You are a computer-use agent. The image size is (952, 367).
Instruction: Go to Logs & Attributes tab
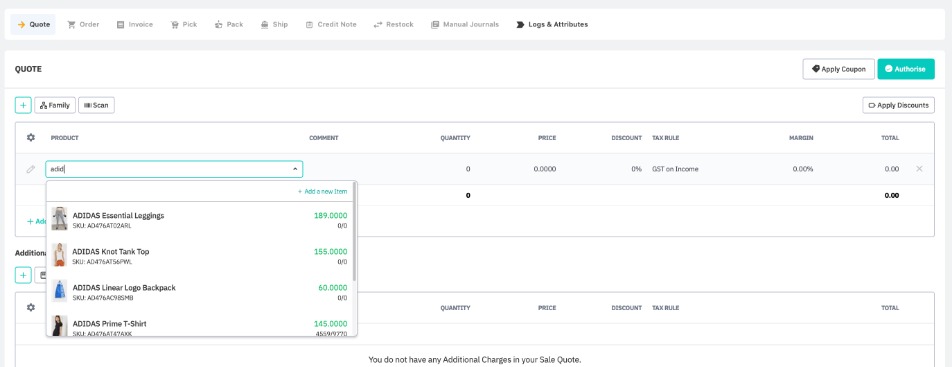point(552,24)
